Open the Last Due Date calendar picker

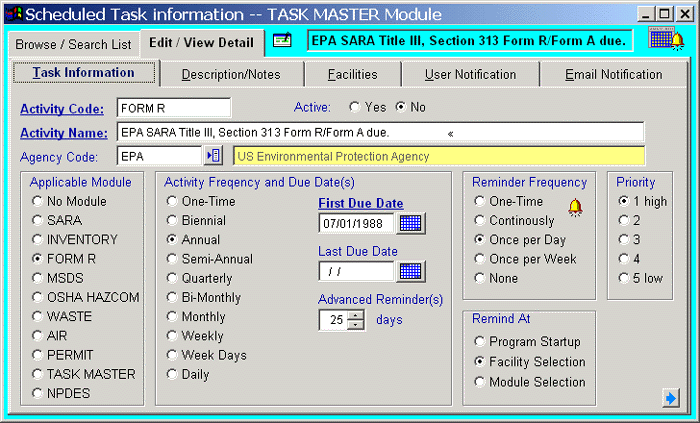(x=411, y=270)
